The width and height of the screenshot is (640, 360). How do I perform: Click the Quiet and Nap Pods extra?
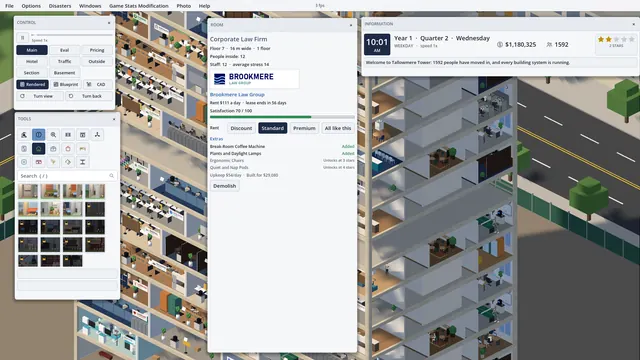pyautogui.click(x=282, y=167)
